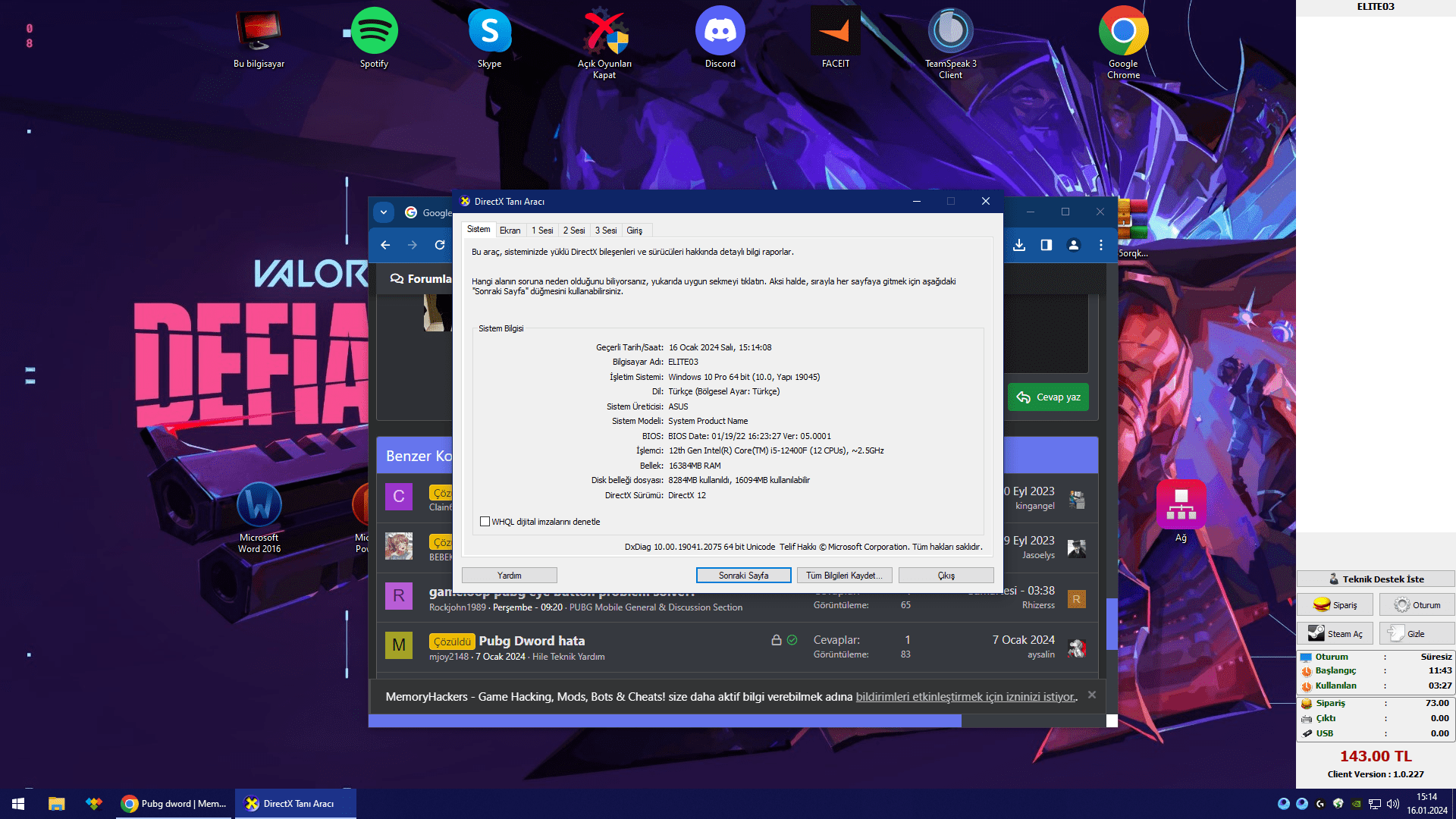The width and height of the screenshot is (1456, 819).
Task: Click the Windows Start button
Action: click(18, 804)
